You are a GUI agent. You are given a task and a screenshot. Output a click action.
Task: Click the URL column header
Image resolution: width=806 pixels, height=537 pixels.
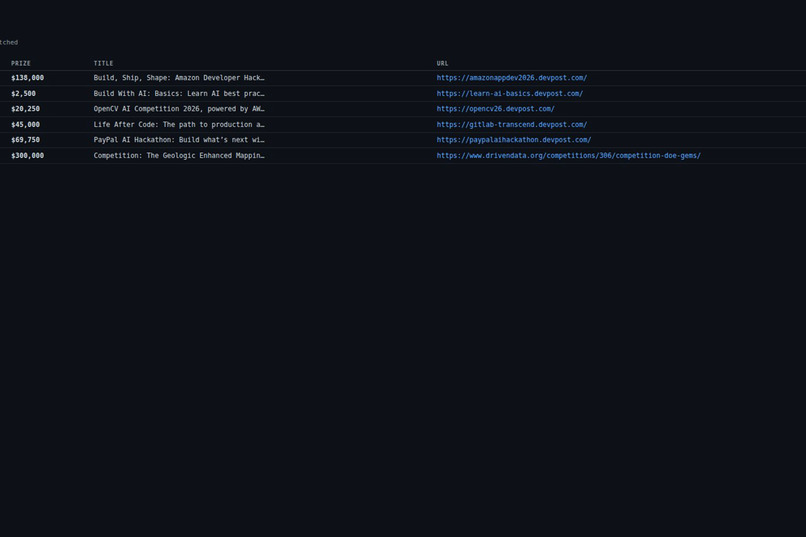[443, 63]
